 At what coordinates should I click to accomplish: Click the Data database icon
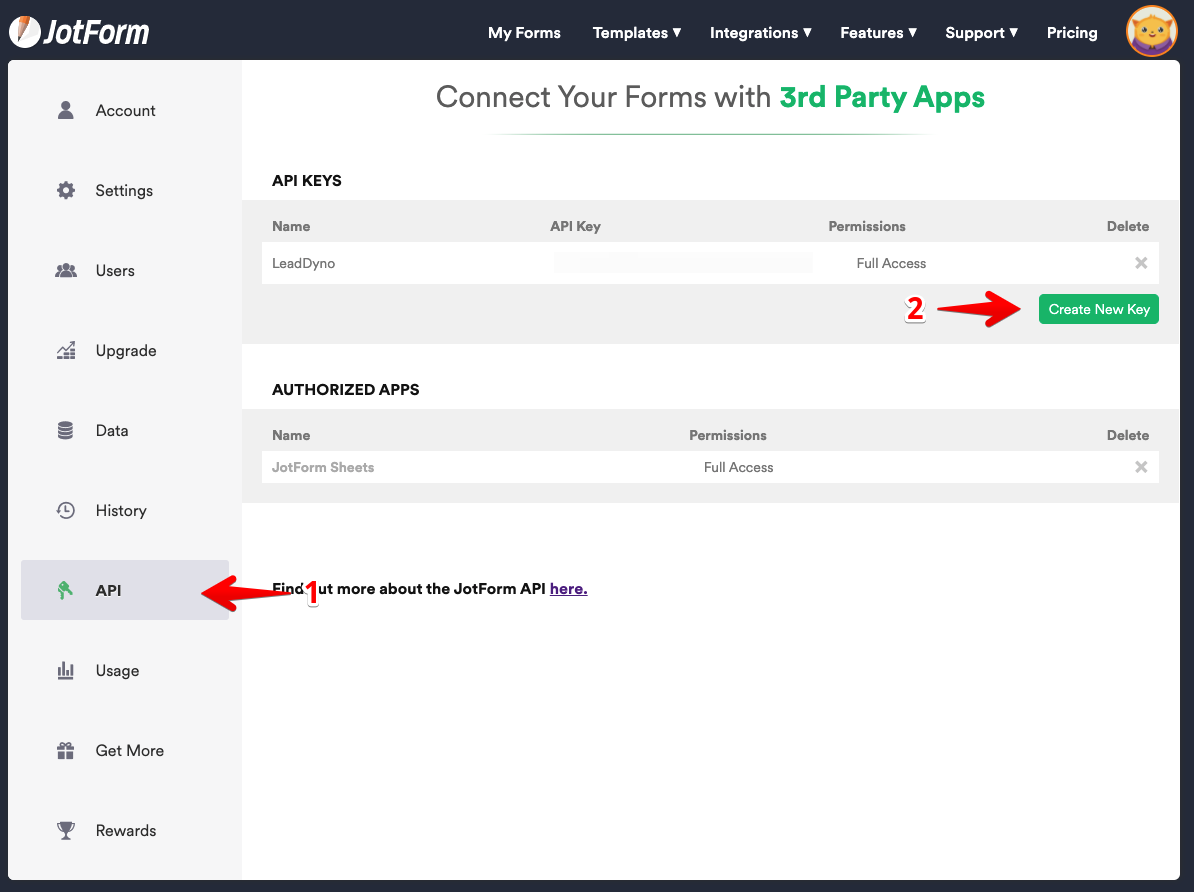[66, 430]
